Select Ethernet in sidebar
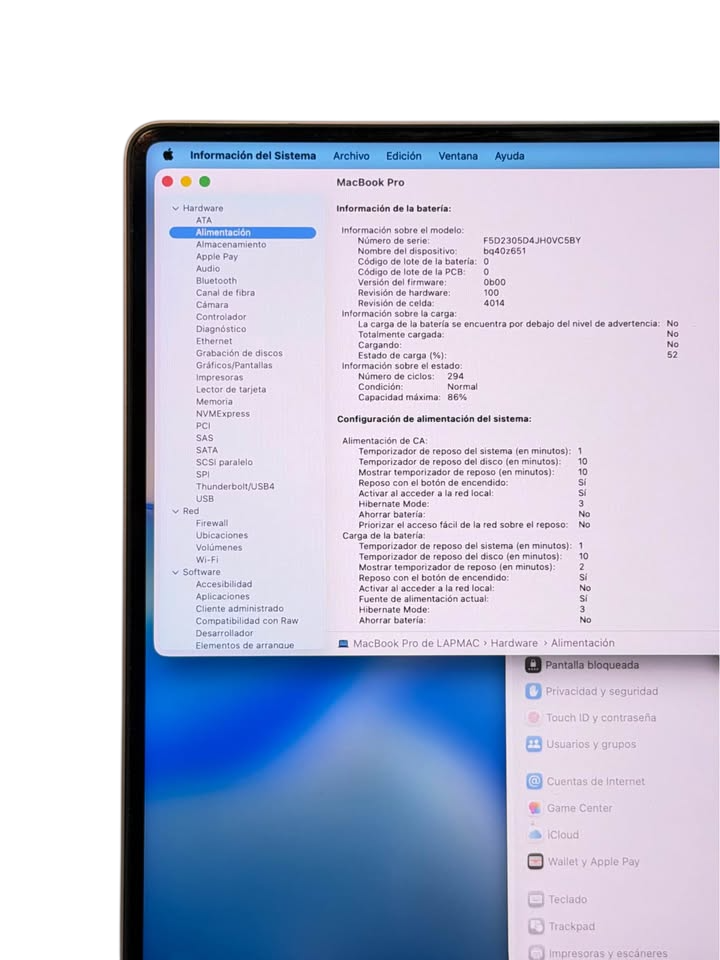Viewport: 720px width, 960px height. tap(214, 341)
